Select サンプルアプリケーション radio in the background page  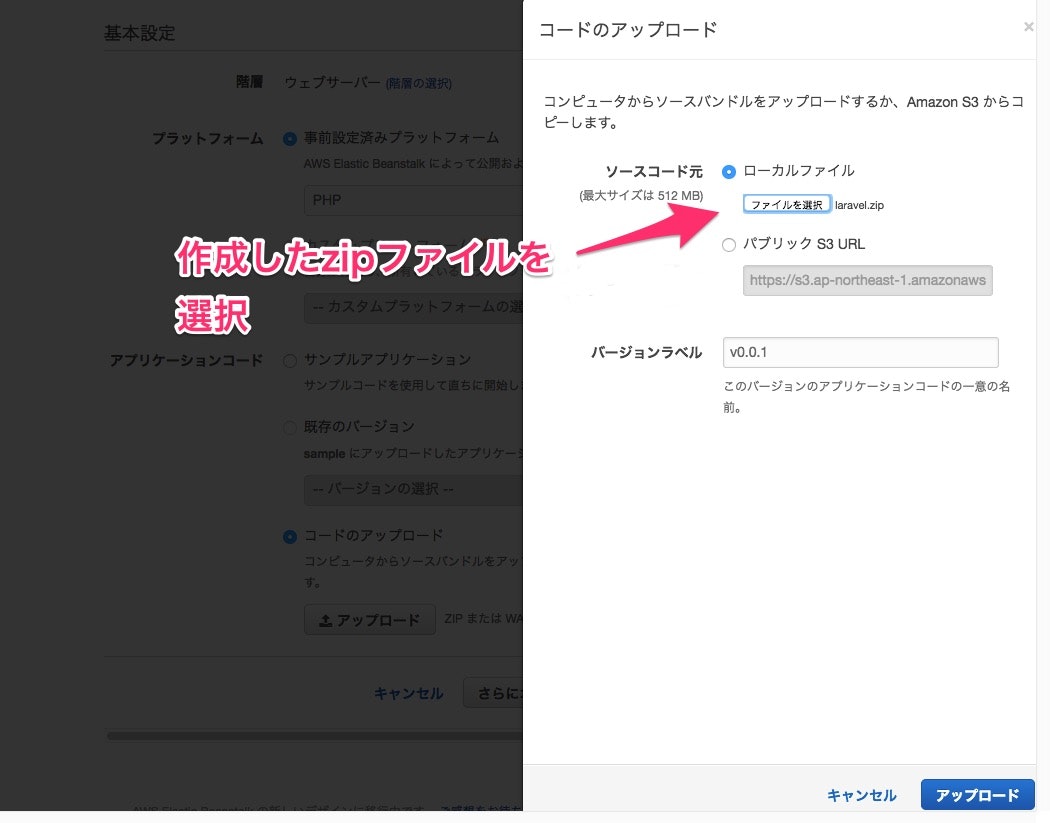pyautogui.click(x=290, y=361)
